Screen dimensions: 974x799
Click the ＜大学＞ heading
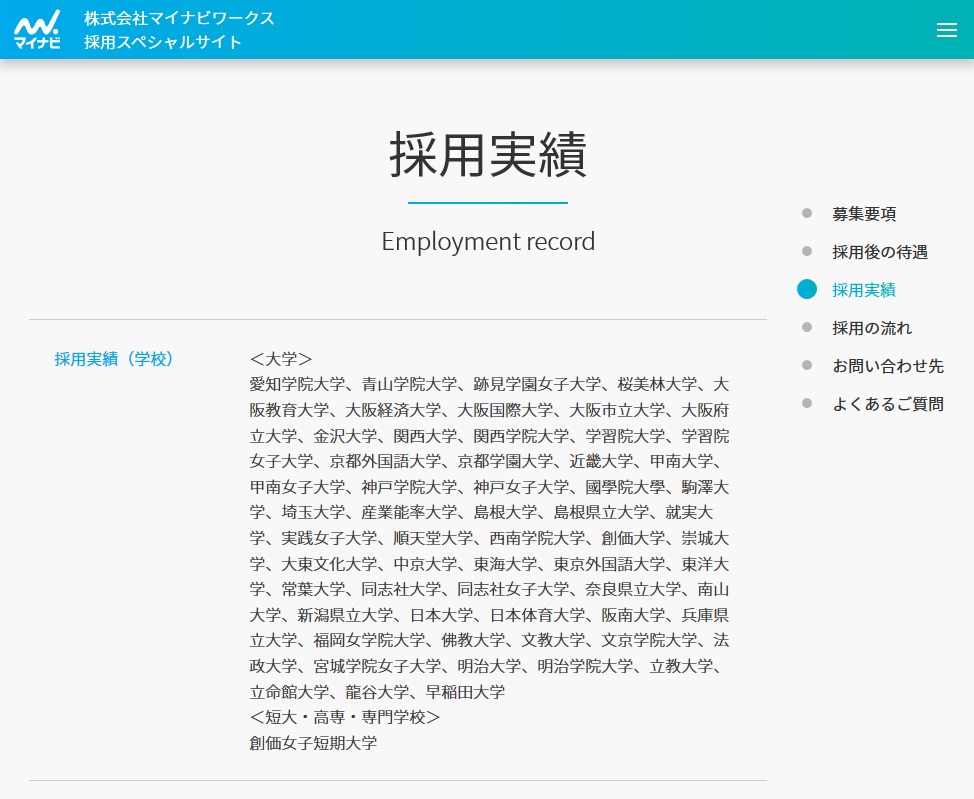[281, 358]
